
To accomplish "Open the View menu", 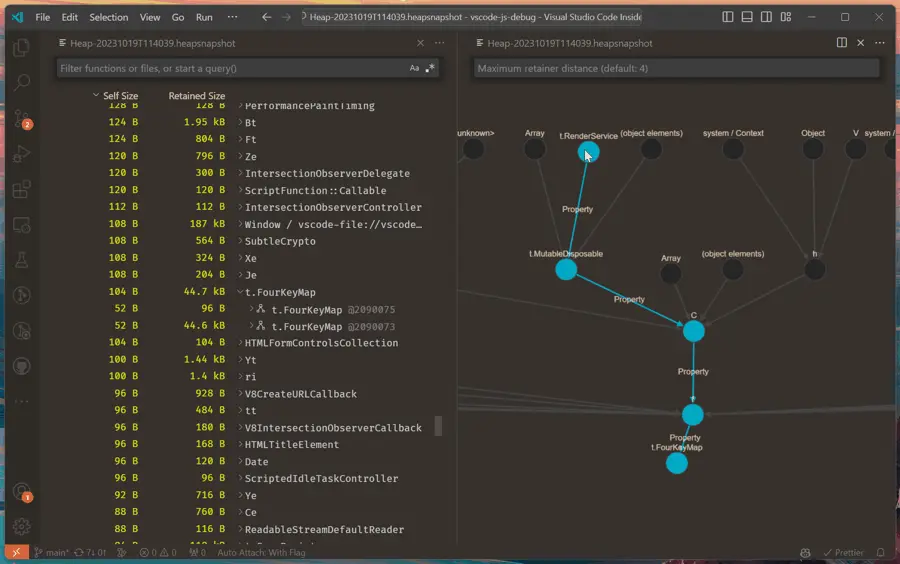I will (x=150, y=17).
